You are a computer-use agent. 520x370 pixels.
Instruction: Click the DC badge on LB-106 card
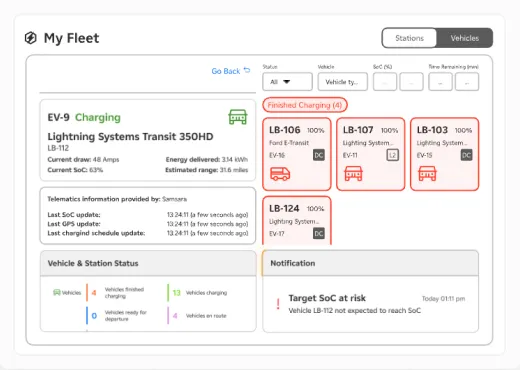click(x=319, y=155)
